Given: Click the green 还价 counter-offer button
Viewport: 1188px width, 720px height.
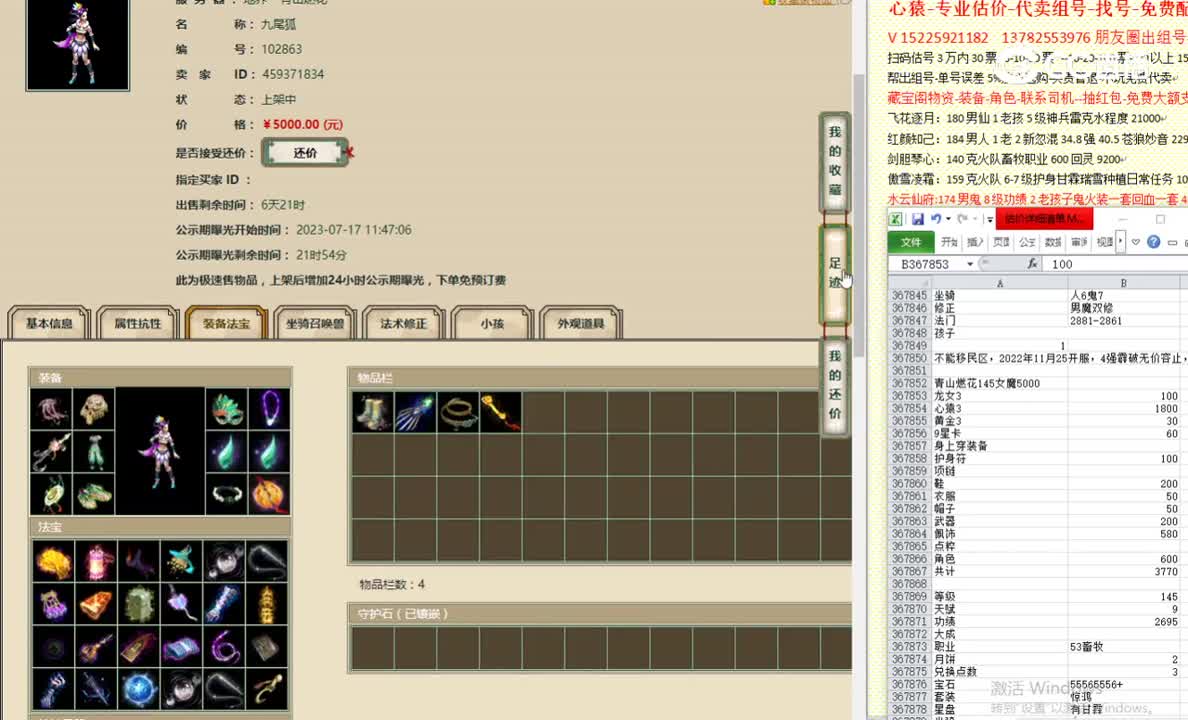Looking at the screenshot, I should click(305, 151).
